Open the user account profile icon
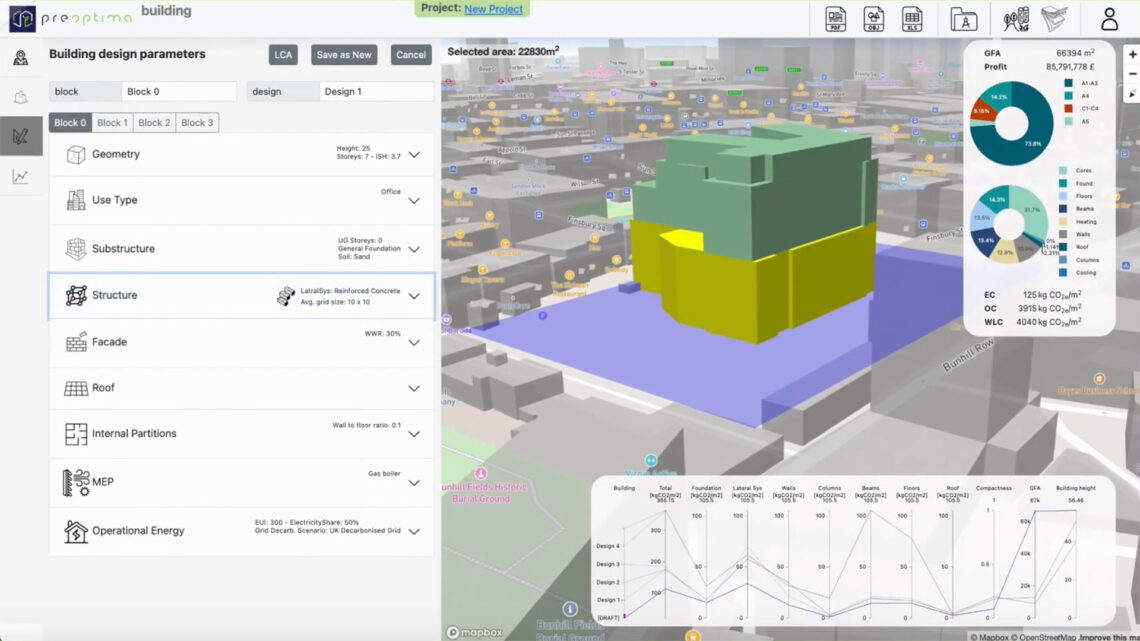 click(x=1109, y=18)
